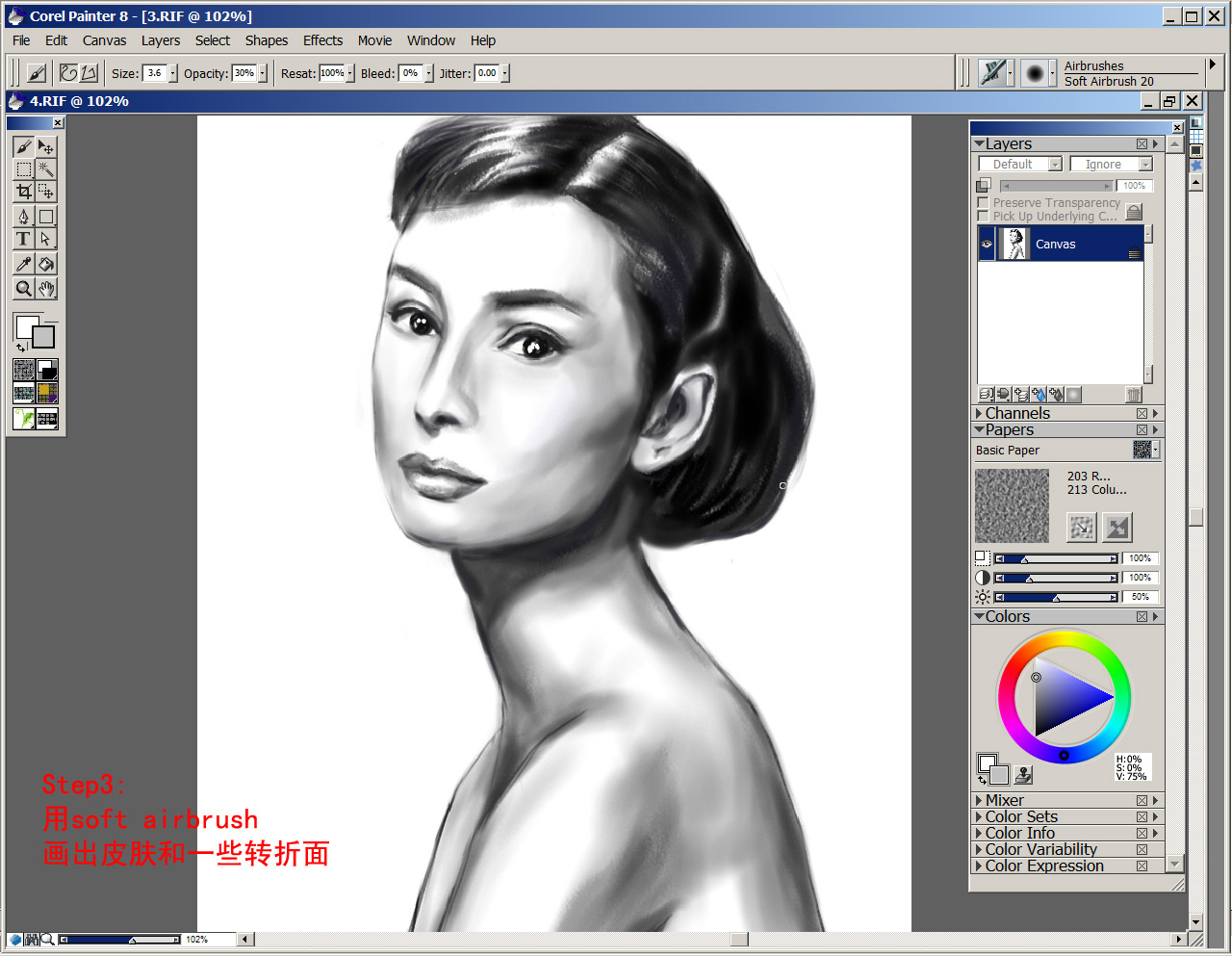This screenshot has width=1232, height=956.
Task: Close the Color Sets palette section
Action: pos(1142,817)
